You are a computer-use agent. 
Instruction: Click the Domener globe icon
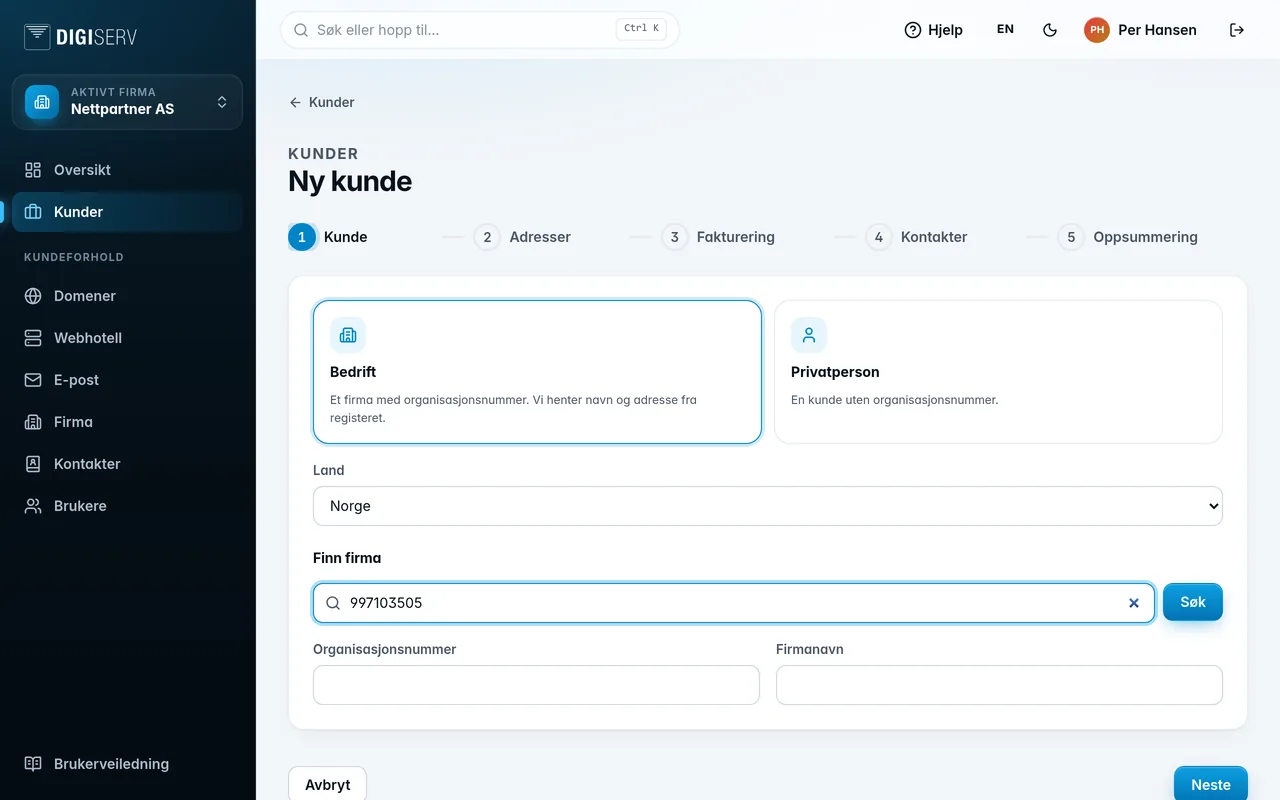click(33, 296)
